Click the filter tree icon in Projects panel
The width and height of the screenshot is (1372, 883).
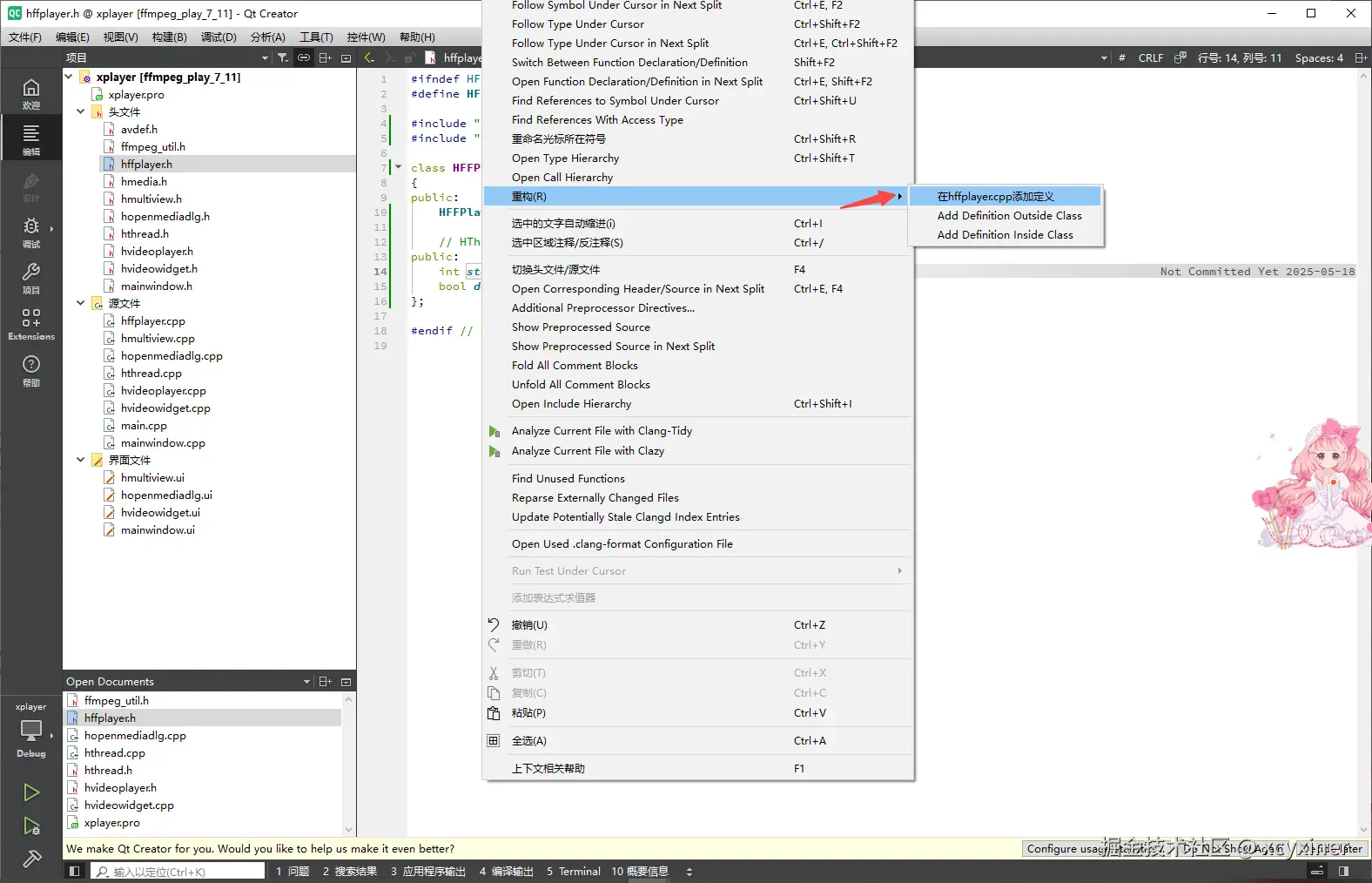[283, 57]
